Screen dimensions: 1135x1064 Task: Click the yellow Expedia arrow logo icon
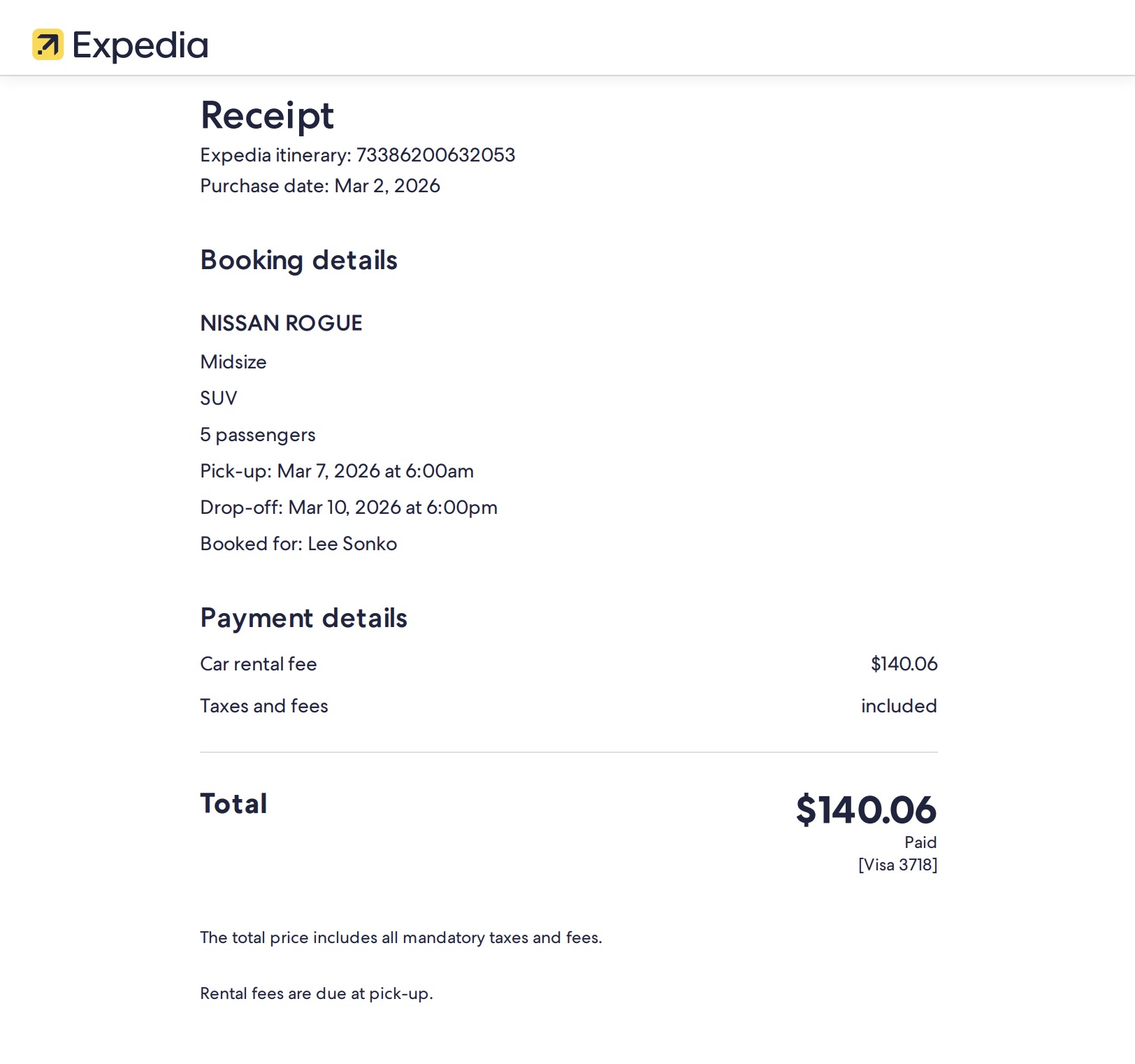tap(48, 45)
